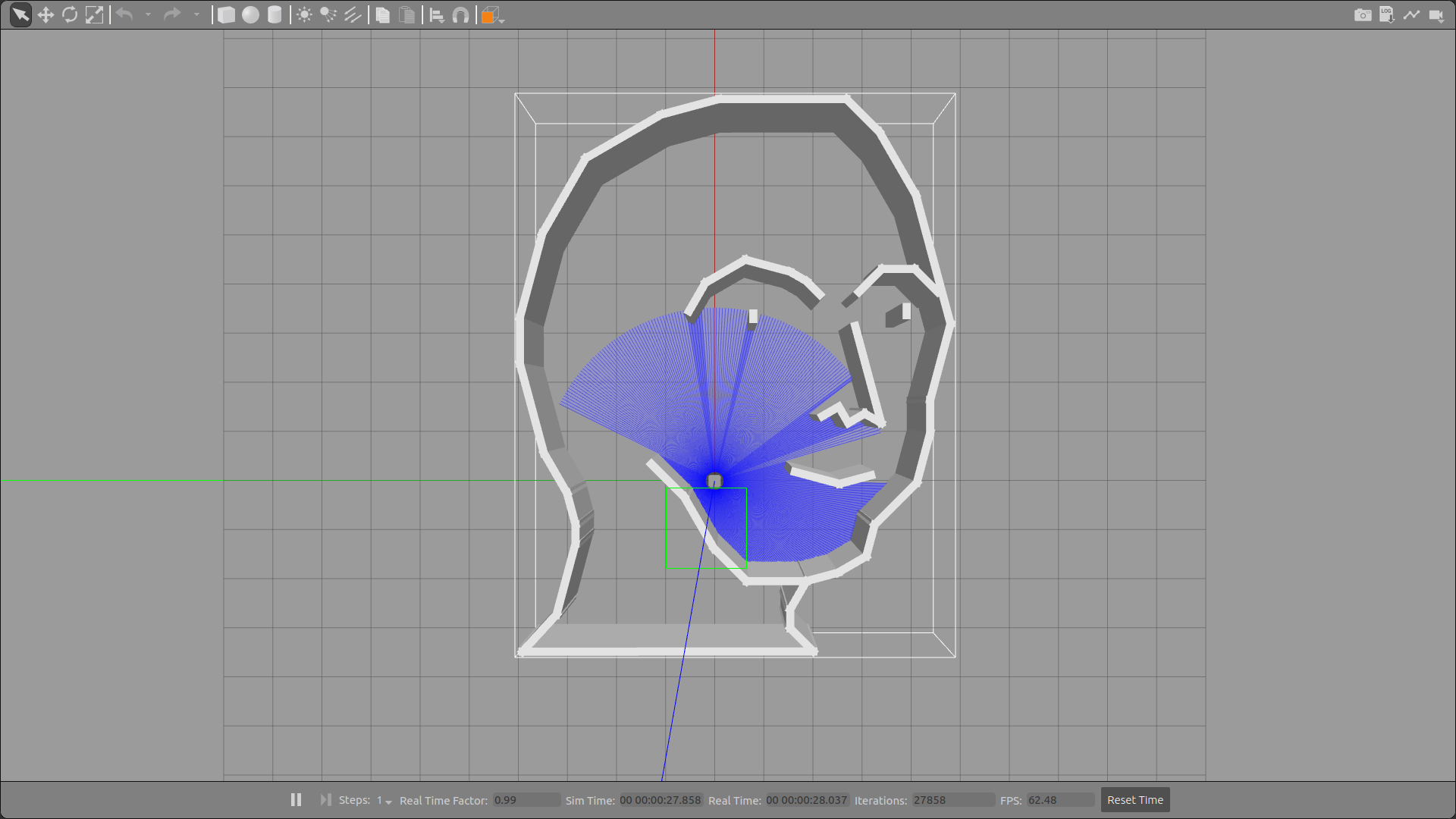The width and height of the screenshot is (1456, 819).
Task: Expand the view angle orange cube dropdown
Action: (x=502, y=20)
